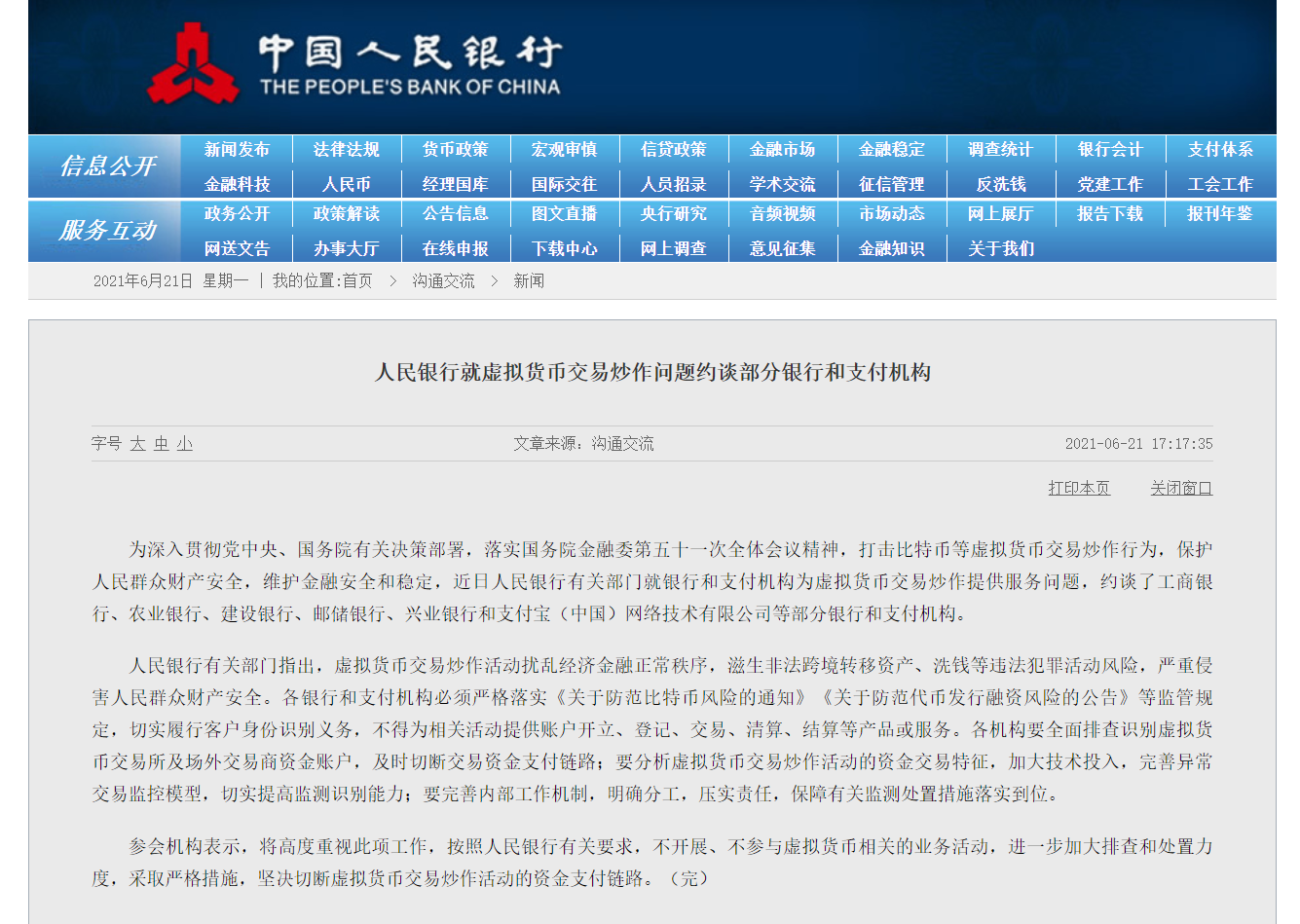Open 在线申报 page

click(x=455, y=248)
